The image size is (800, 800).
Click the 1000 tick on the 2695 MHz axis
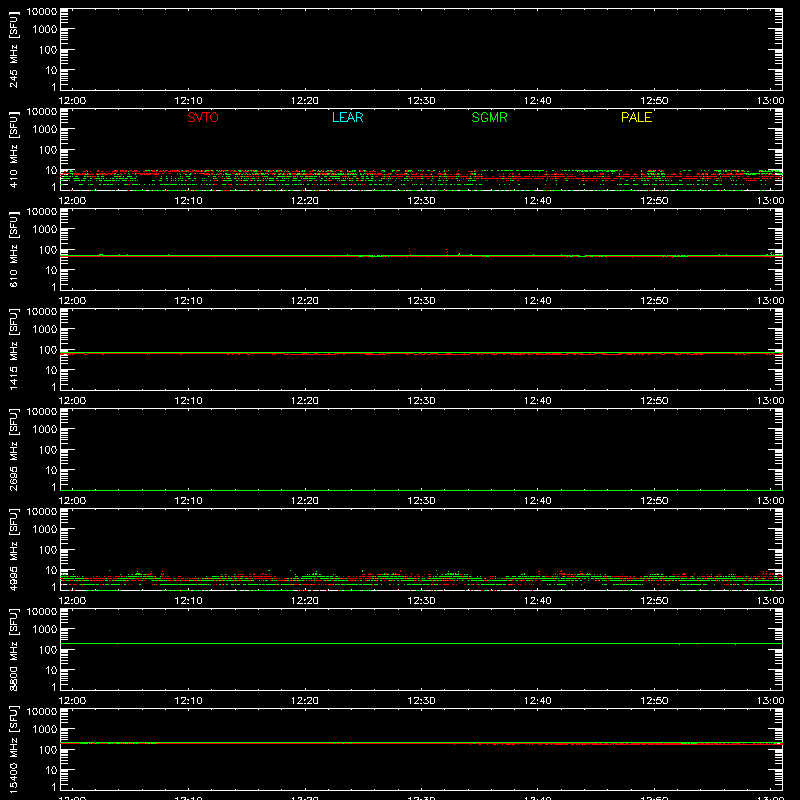[x=45, y=430]
